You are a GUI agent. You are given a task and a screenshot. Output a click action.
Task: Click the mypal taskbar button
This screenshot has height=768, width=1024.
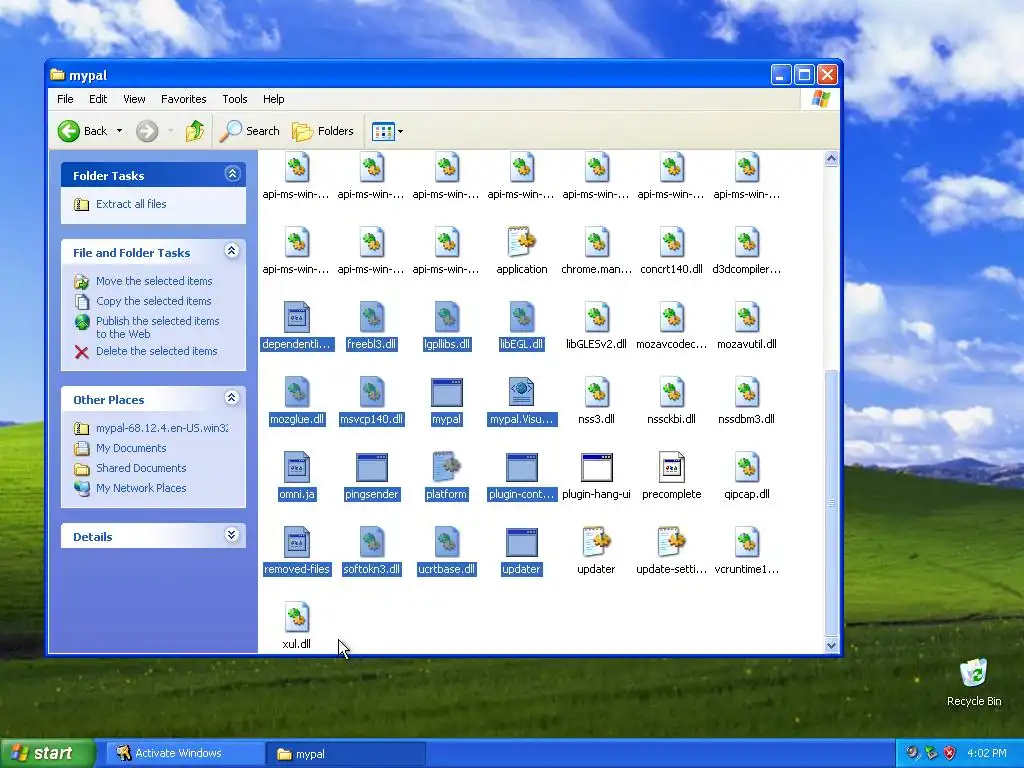tap(346, 754)
